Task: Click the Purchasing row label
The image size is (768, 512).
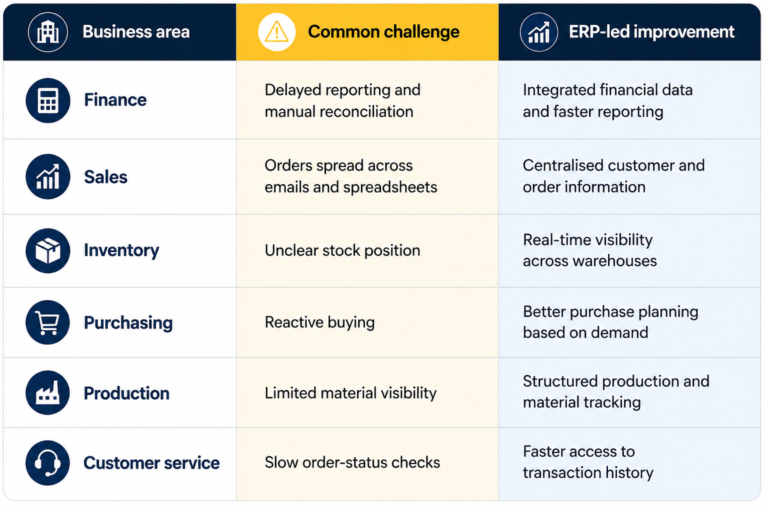Action: [x=128, y=323]
